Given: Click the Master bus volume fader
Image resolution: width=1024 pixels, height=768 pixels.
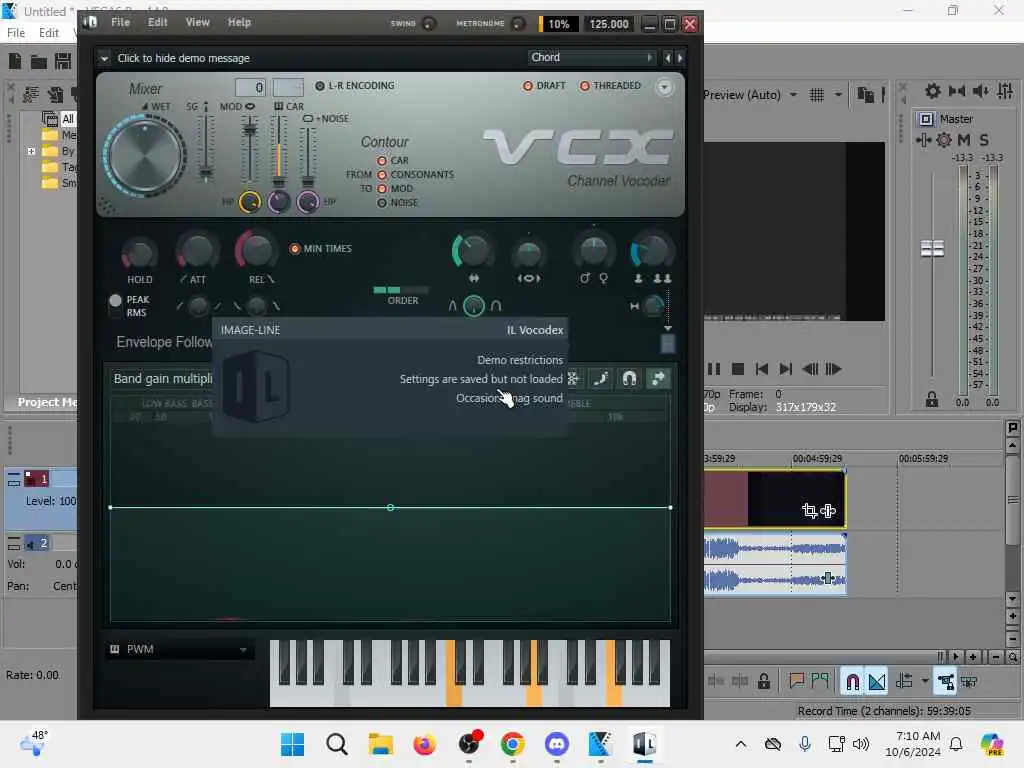Looking at the screenshot, I should click(x=932, y=249).
